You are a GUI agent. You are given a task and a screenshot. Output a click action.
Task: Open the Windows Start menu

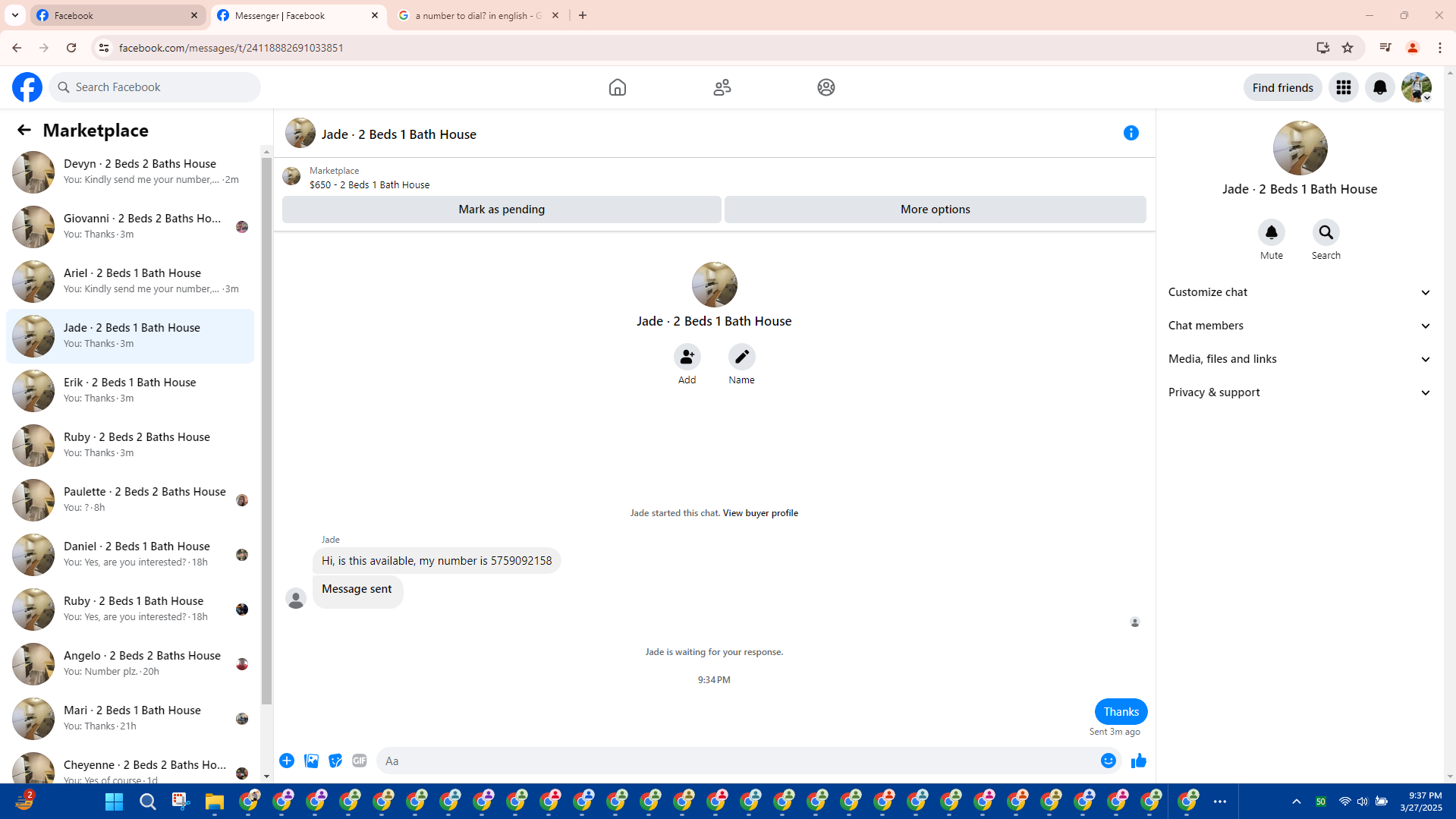(115, 802)
